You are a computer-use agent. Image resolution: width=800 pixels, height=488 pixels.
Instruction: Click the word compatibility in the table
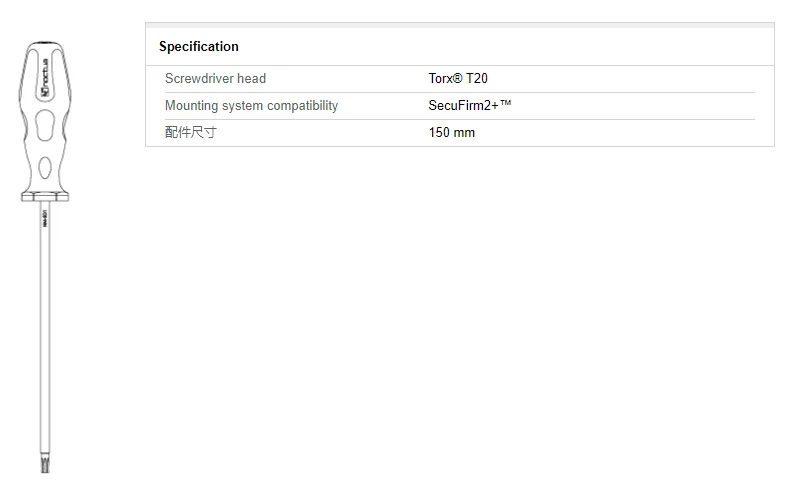pyautogui.click(x=301, y=105)
